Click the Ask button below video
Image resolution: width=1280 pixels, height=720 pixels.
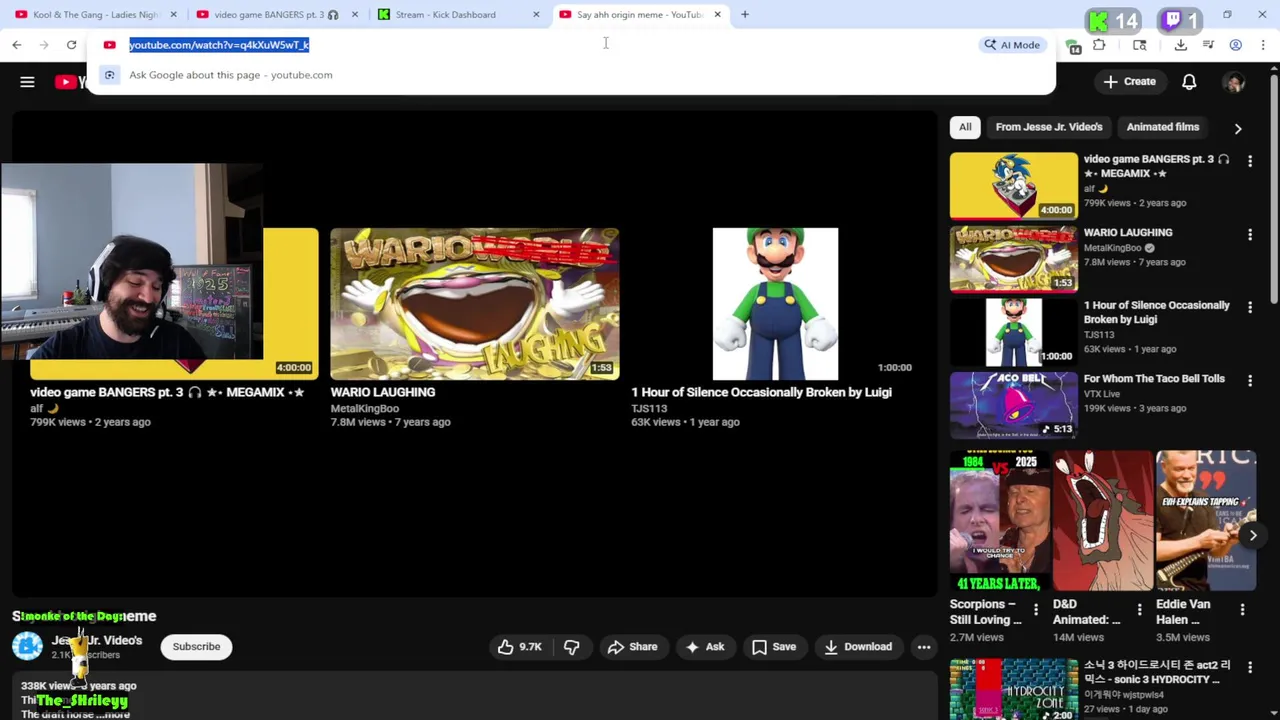[704, 647]
